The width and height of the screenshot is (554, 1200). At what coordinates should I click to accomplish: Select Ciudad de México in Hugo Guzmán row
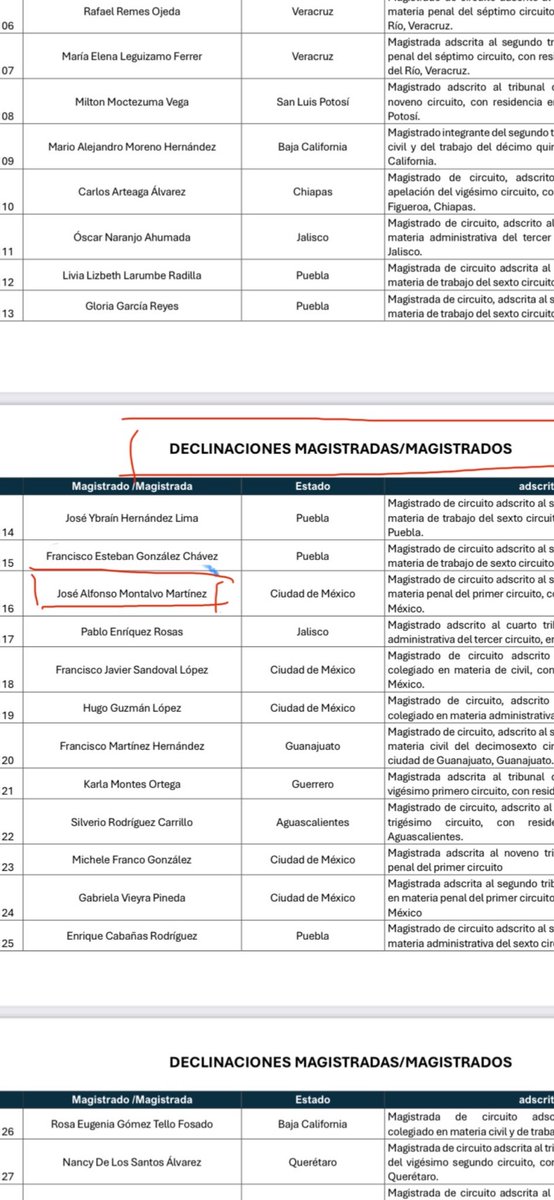click(x=315, y=708)
